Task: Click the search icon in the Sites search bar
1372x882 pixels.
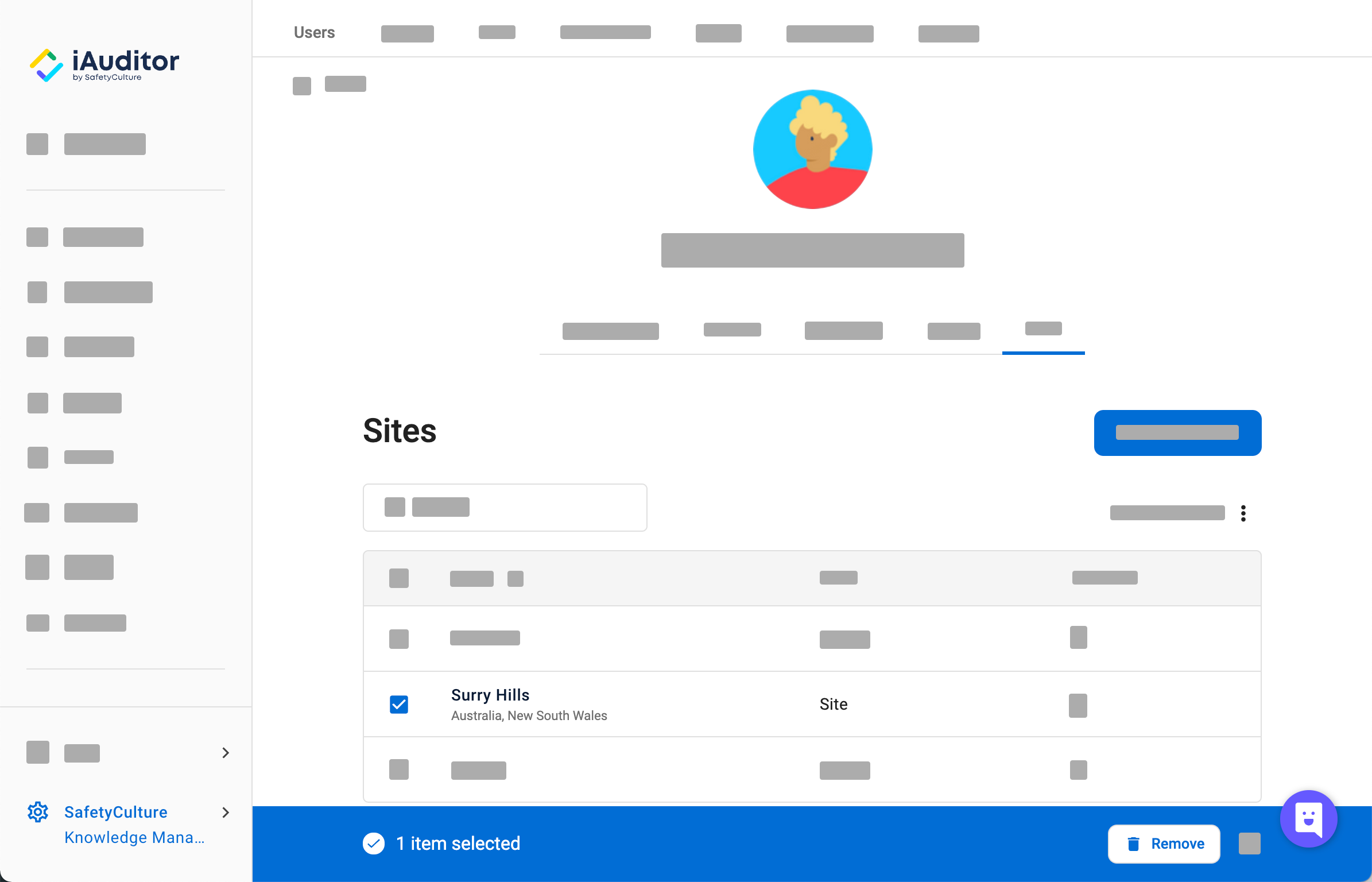Action: point(394,506)
